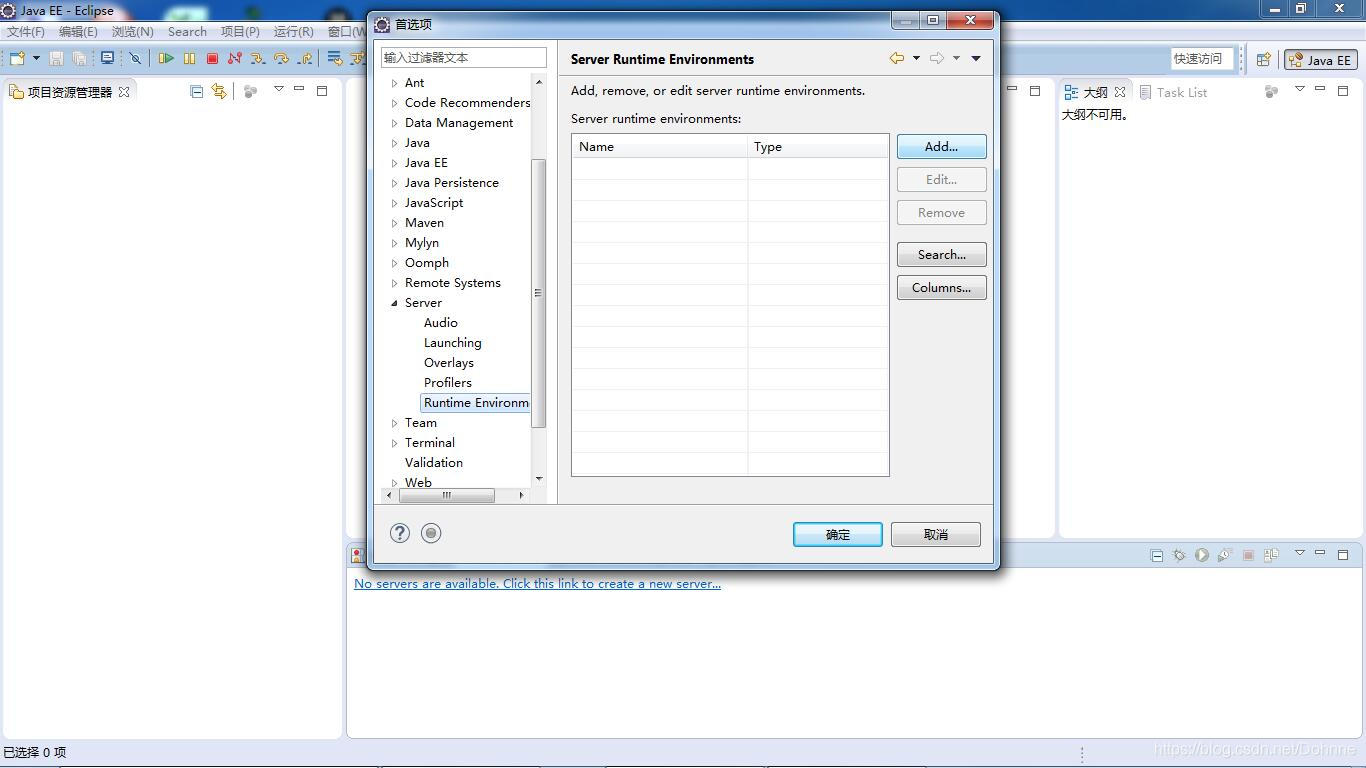Click the Open Perspective icon
The image size is (1366, 768).
pyautogui.click(x=1263, y=60)
